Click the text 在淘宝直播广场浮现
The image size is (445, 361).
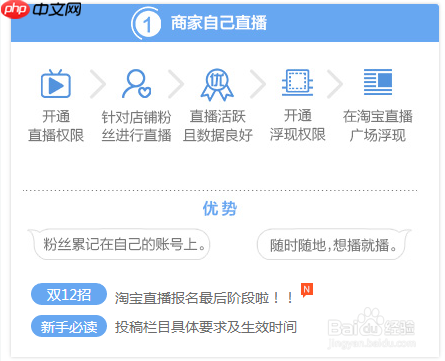(378, 126)
